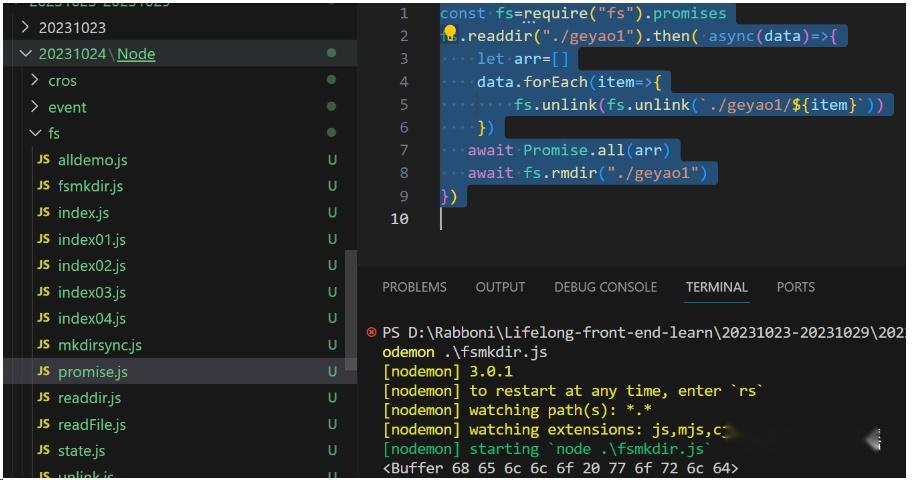The height and width of the screenshot is (480, 912).
Task: Click the JS icon next to index03.js
Action: point(43,292)
